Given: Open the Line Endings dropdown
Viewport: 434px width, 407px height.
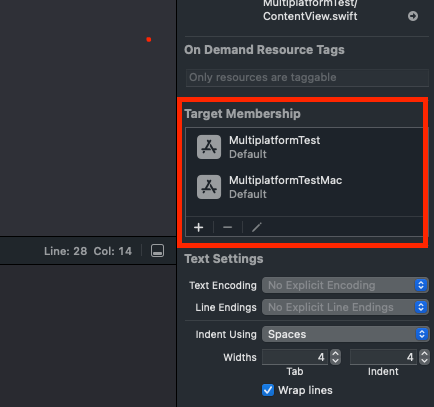Looking at the screenshot, I should (x=345, y=307).
